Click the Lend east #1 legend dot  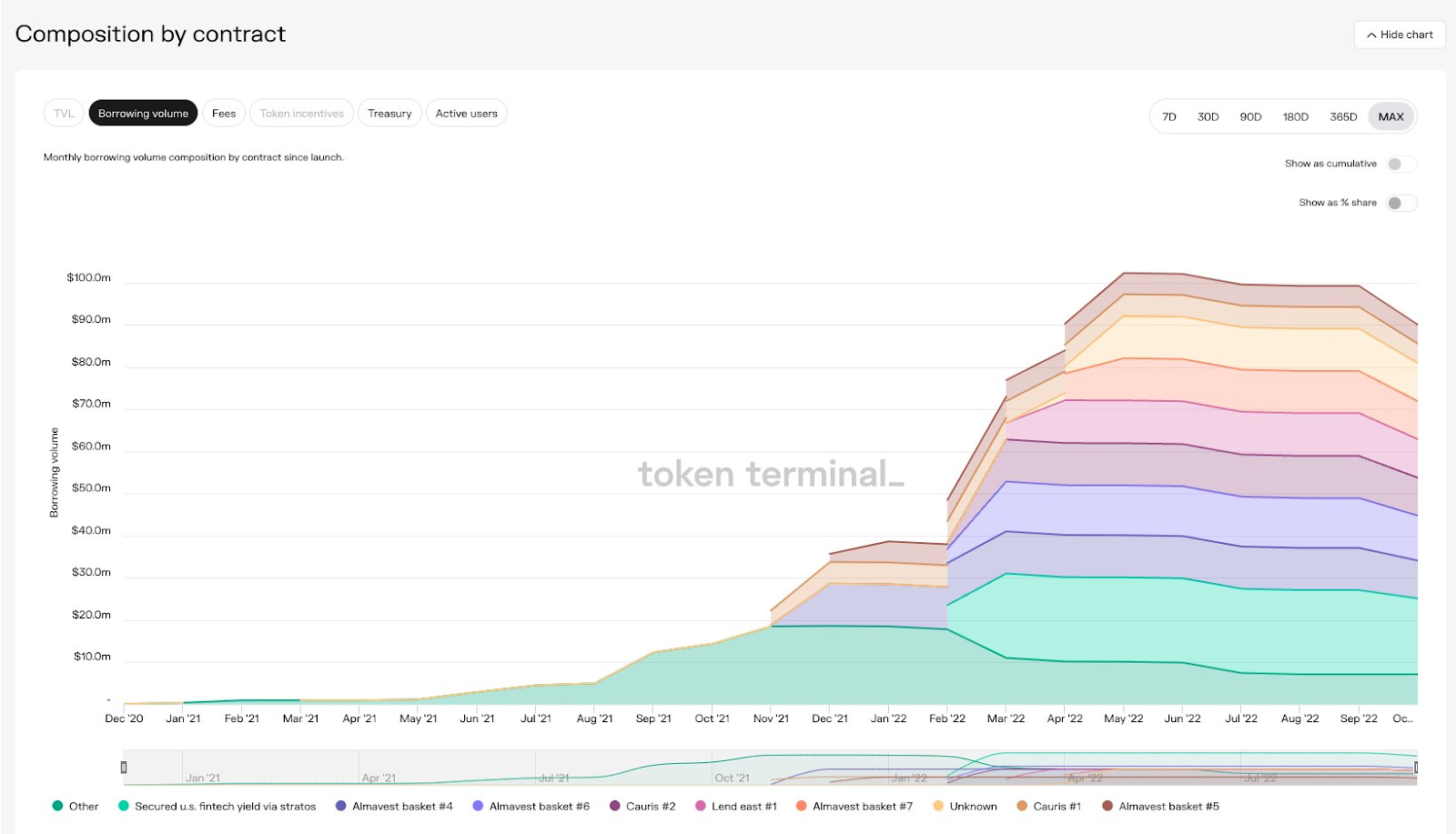[701, 806]
